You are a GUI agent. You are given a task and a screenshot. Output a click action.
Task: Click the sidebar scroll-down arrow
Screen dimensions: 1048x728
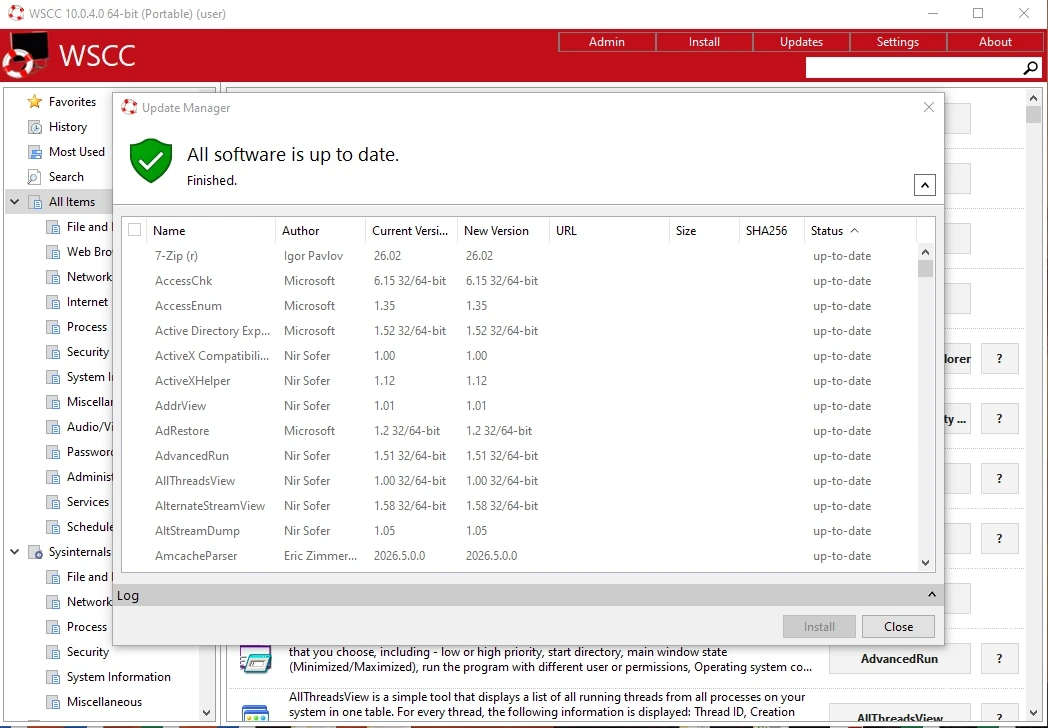tap(206, 713)
